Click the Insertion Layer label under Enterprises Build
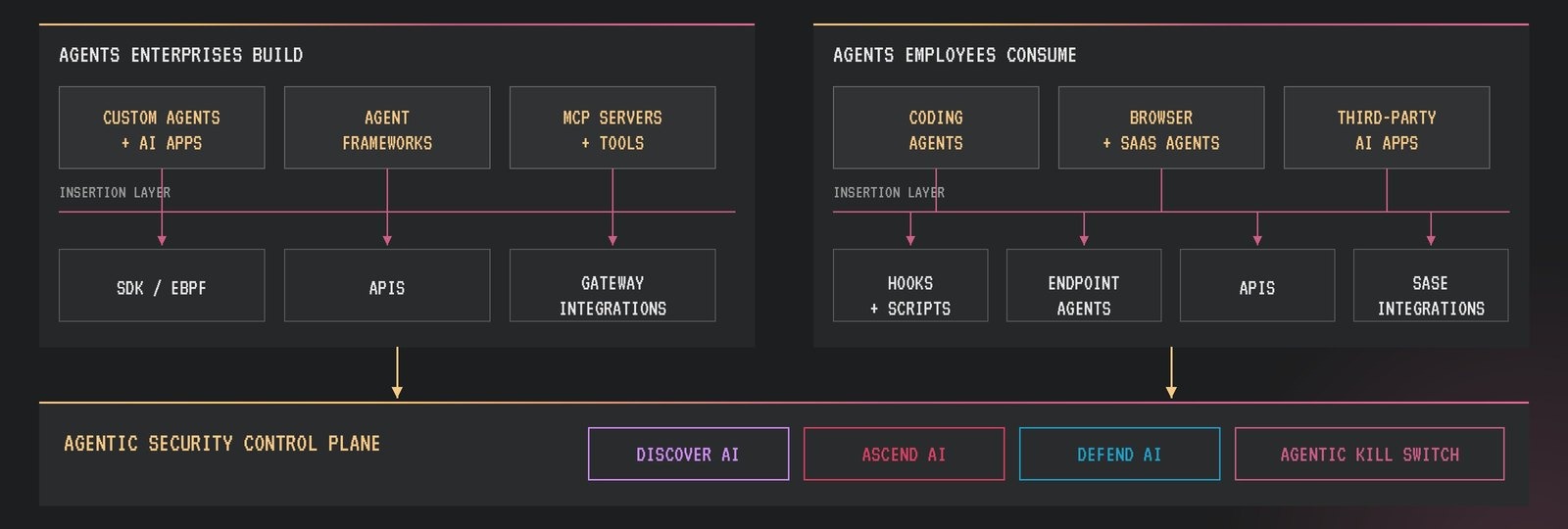Viewport: 1568px width, 529px height. [x=115, y=192]
